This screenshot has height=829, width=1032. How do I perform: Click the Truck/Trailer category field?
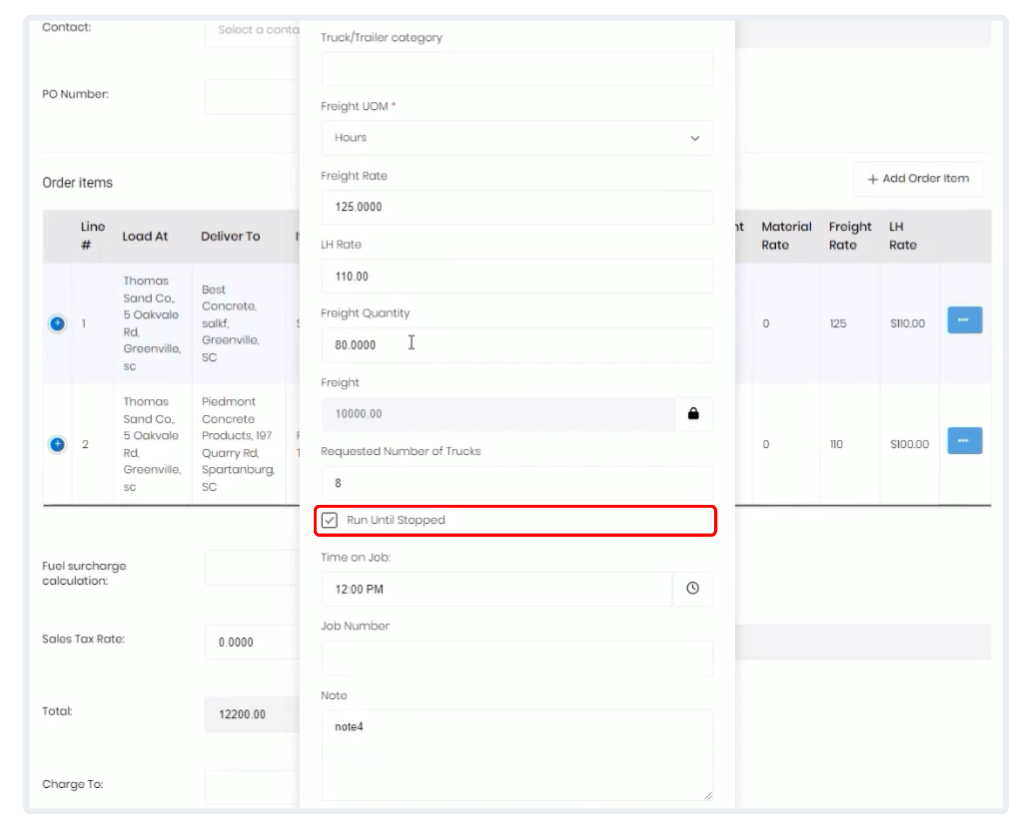tap(516, 69)
